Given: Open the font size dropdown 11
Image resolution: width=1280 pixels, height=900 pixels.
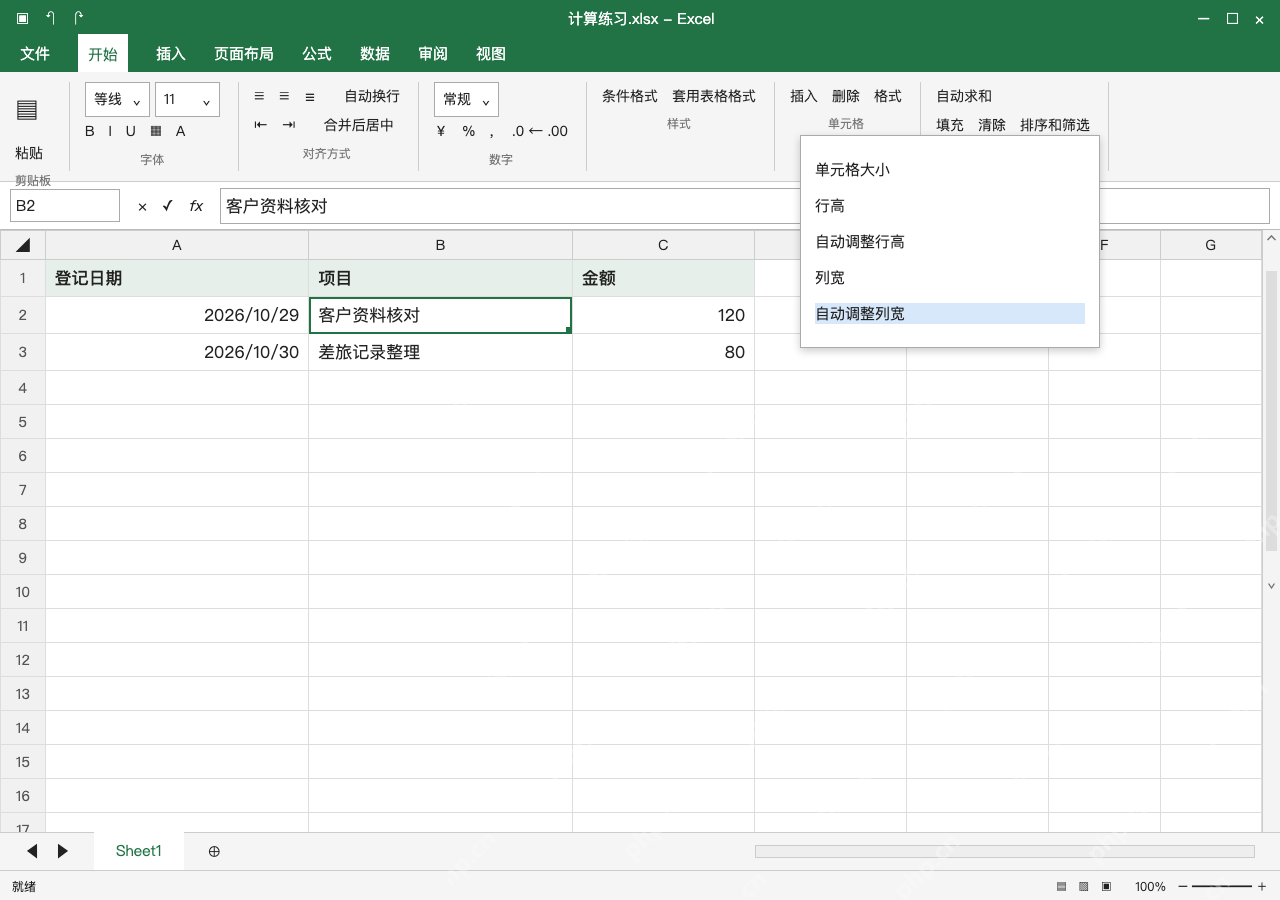Looking at the screenshot, I should [x=187, y=99].
